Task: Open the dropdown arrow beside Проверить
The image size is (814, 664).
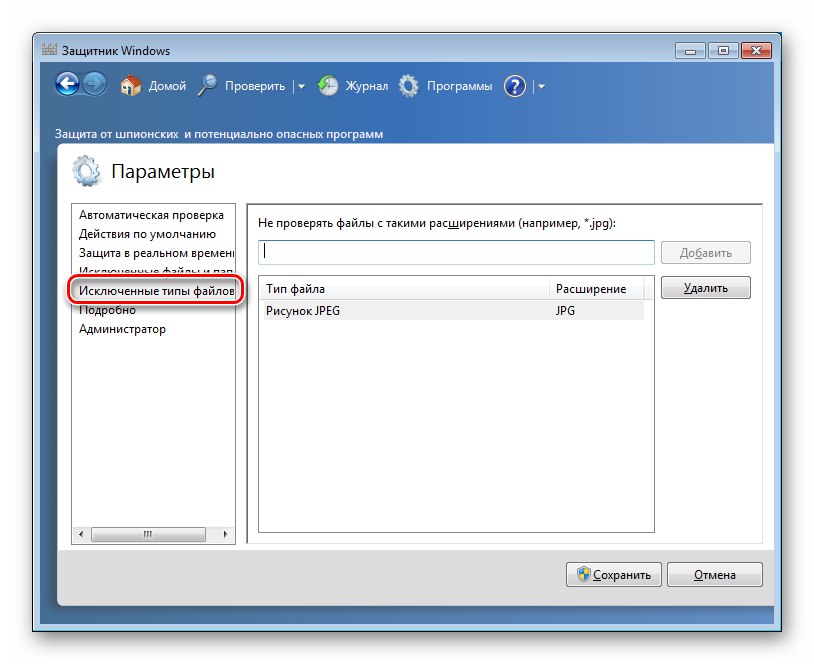Action: [301, 87]
